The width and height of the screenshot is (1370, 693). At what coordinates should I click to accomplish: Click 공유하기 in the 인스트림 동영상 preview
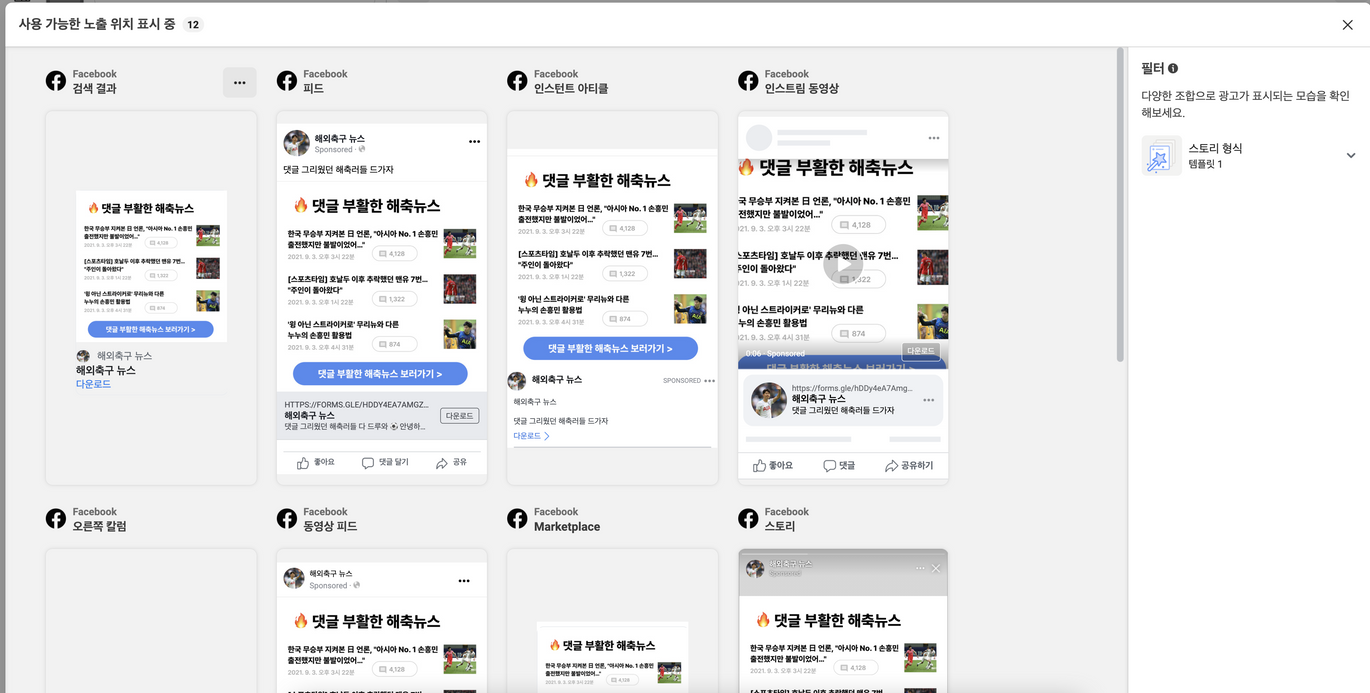pyautogui.click(x=909, y=466)
